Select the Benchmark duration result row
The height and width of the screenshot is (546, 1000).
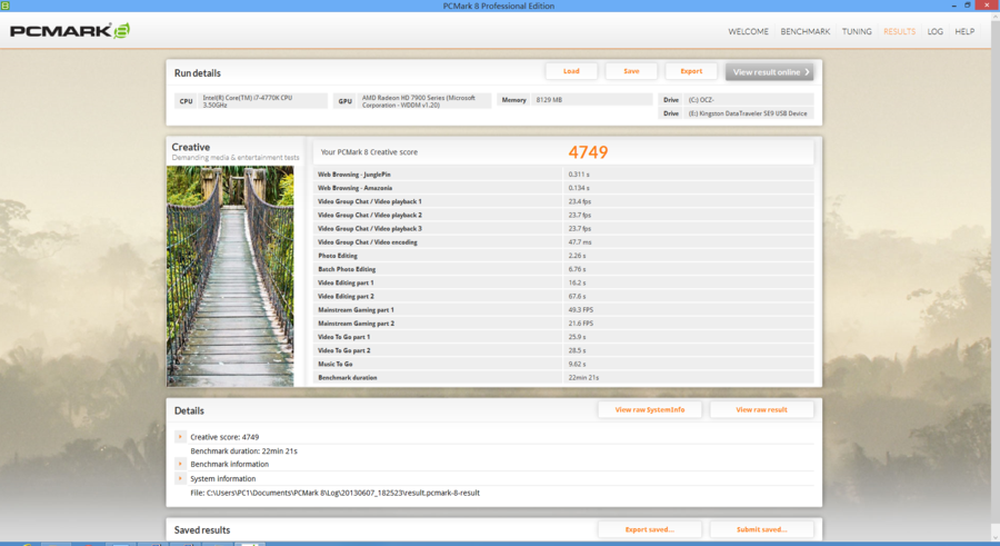pyautogui.click(x=564, y=378)
